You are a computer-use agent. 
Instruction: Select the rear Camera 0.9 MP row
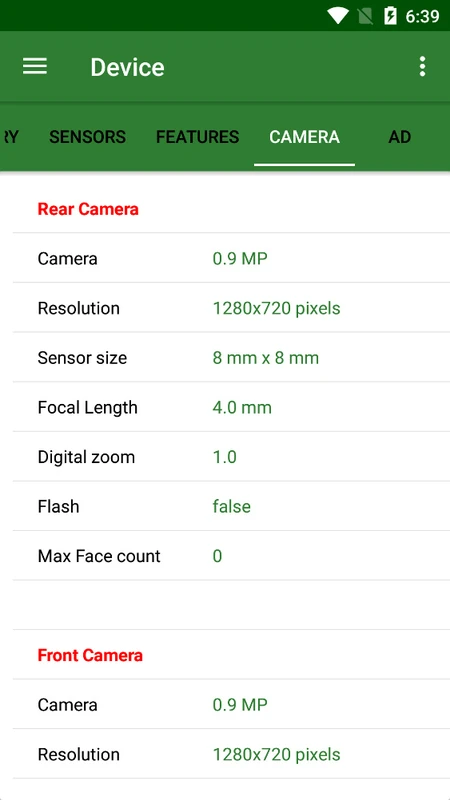(231, 258)
